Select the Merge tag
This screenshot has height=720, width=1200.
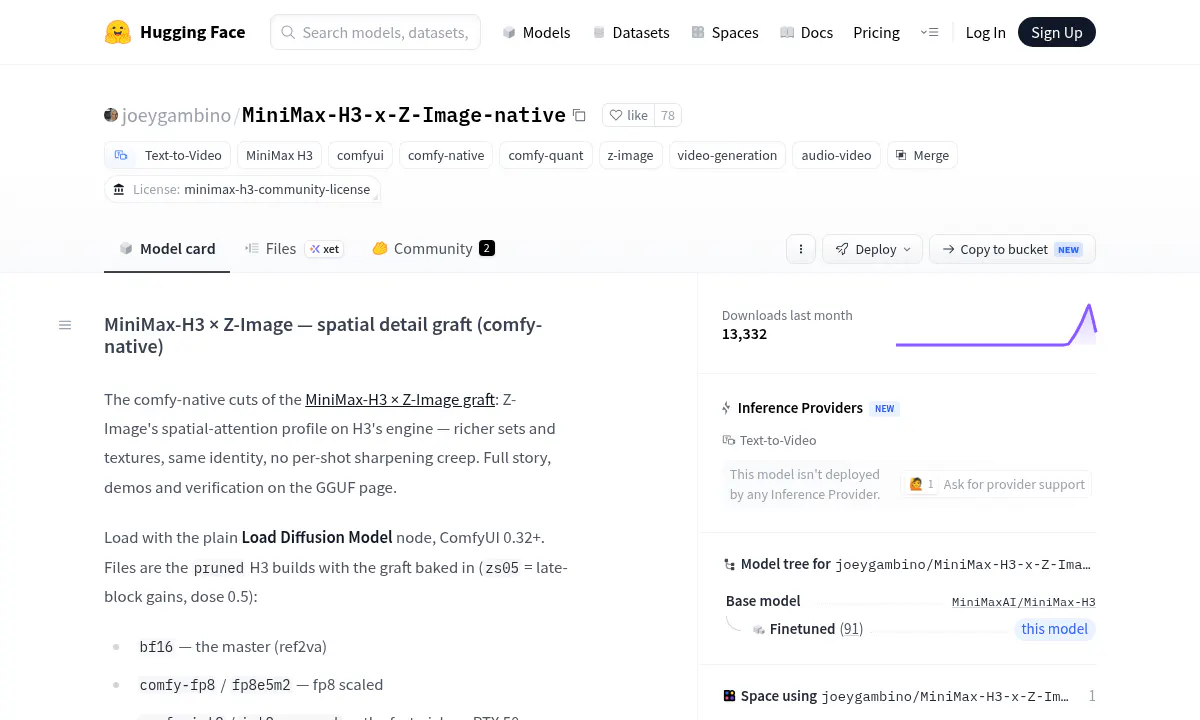(x=922, y=155)
